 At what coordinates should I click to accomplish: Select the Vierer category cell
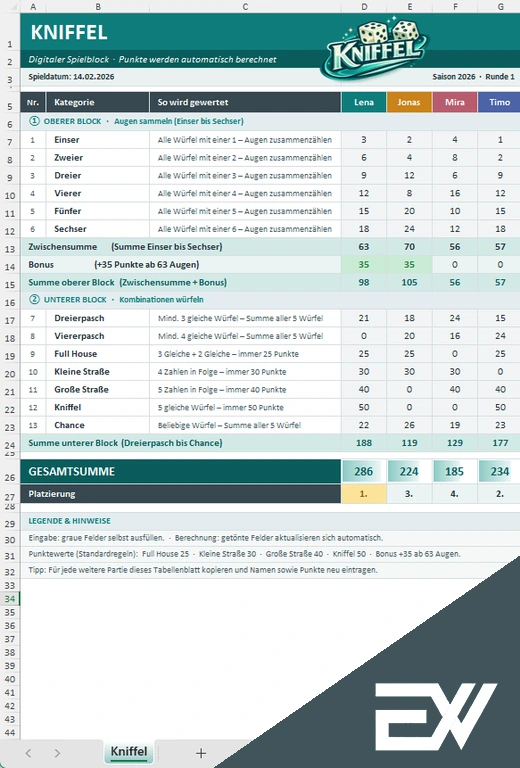click(98, 193)
